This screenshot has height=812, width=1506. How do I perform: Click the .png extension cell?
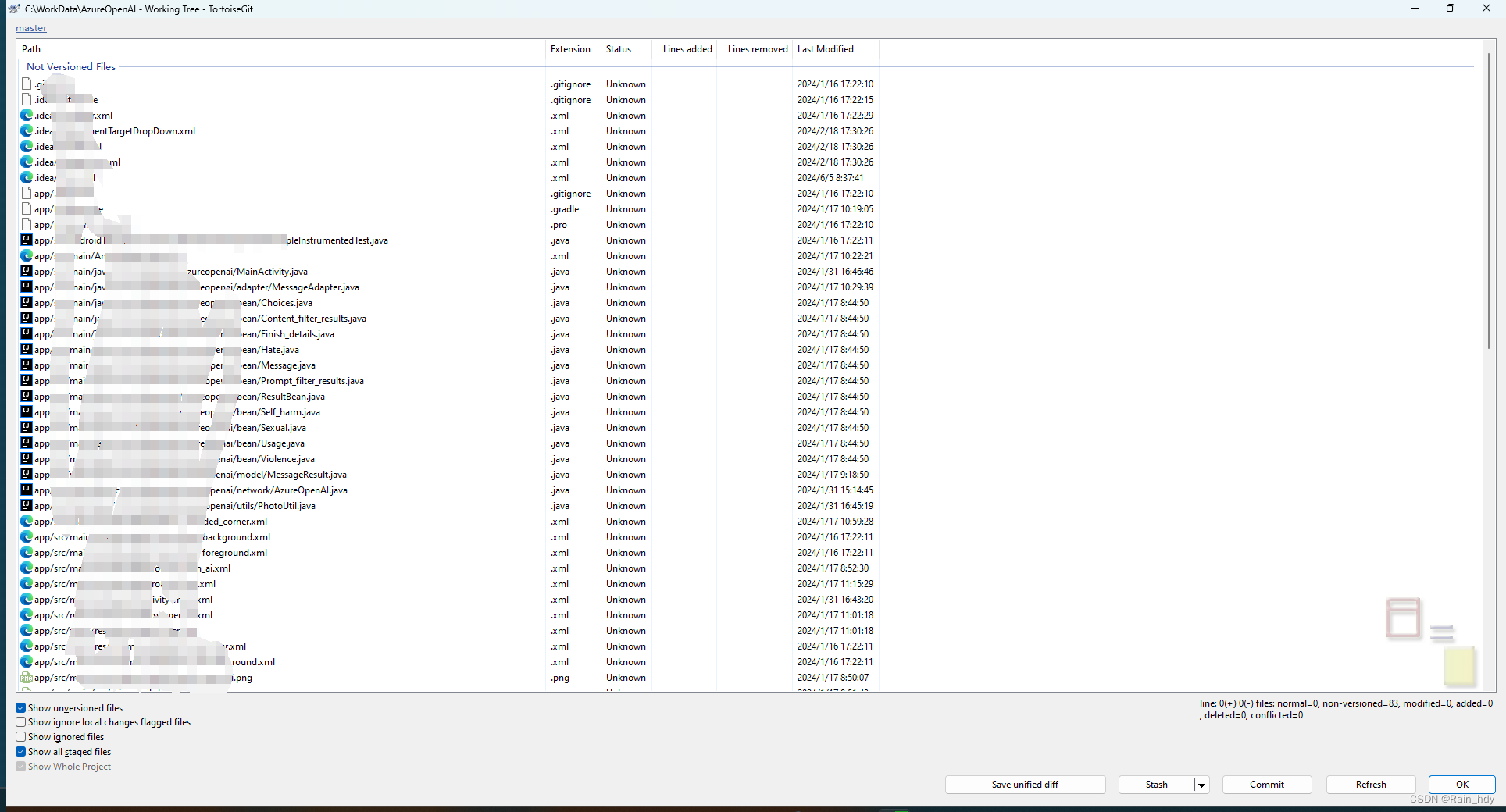560,678
